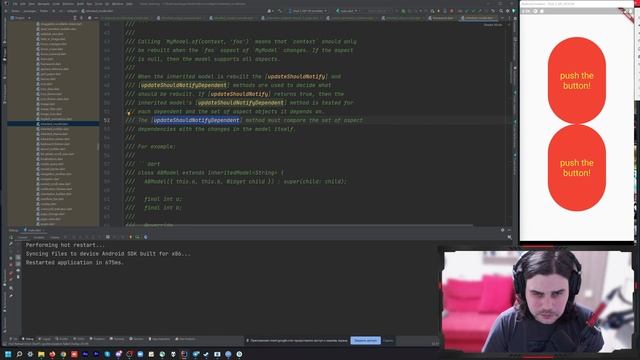Click [updateShouldNotifyDependent] reference on line 48
The image size is (640, 360).
coord(183,85)
